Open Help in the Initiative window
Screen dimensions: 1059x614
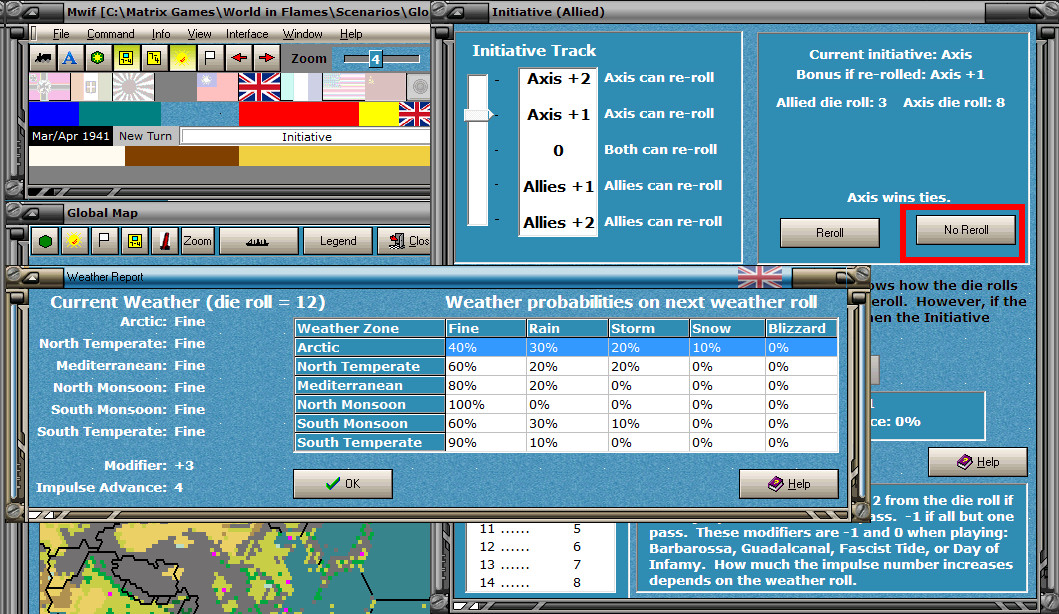(x=978, y=462)
